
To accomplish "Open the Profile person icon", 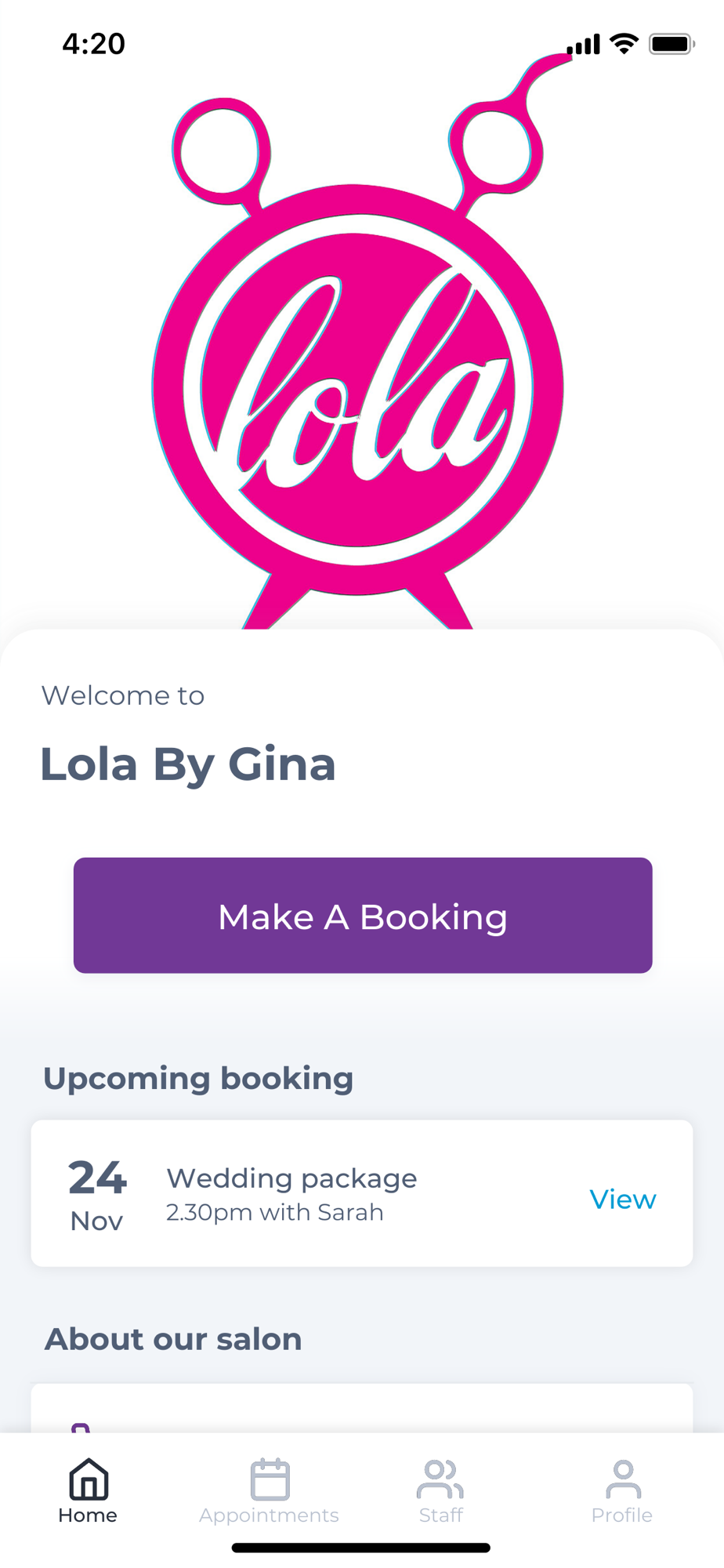I will (623, 1479).
